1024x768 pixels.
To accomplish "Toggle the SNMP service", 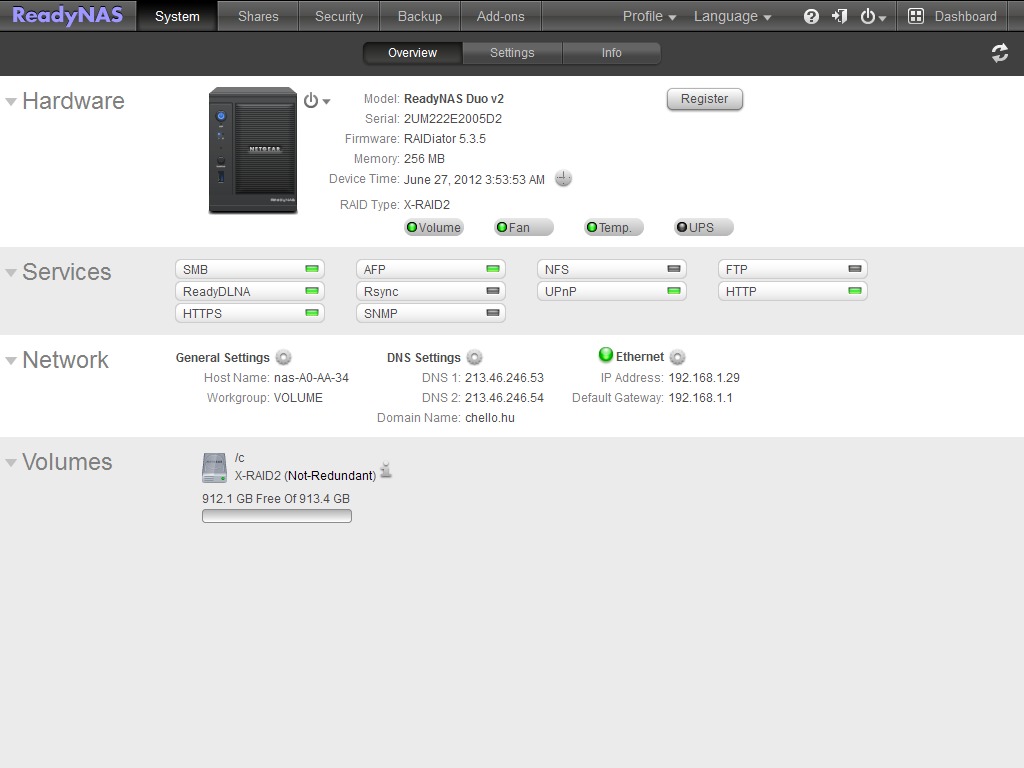I will [x=431, y=313].
